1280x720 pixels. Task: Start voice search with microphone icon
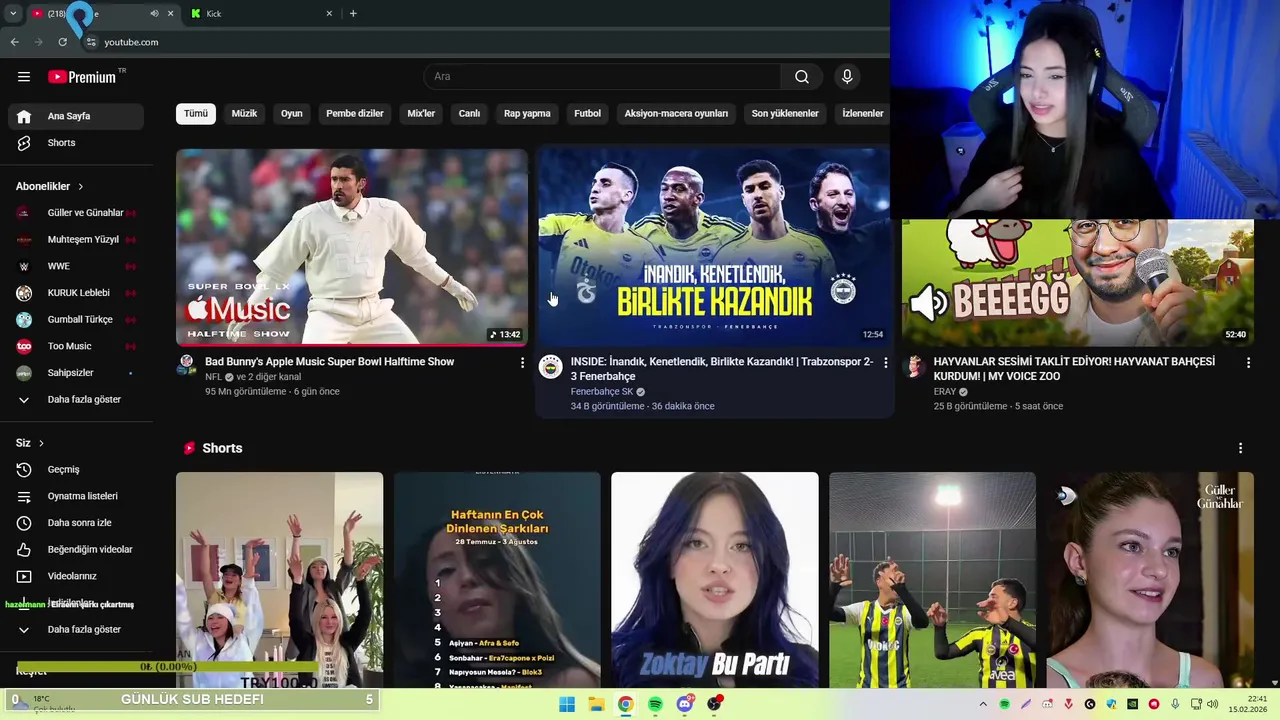click(847, 77)
